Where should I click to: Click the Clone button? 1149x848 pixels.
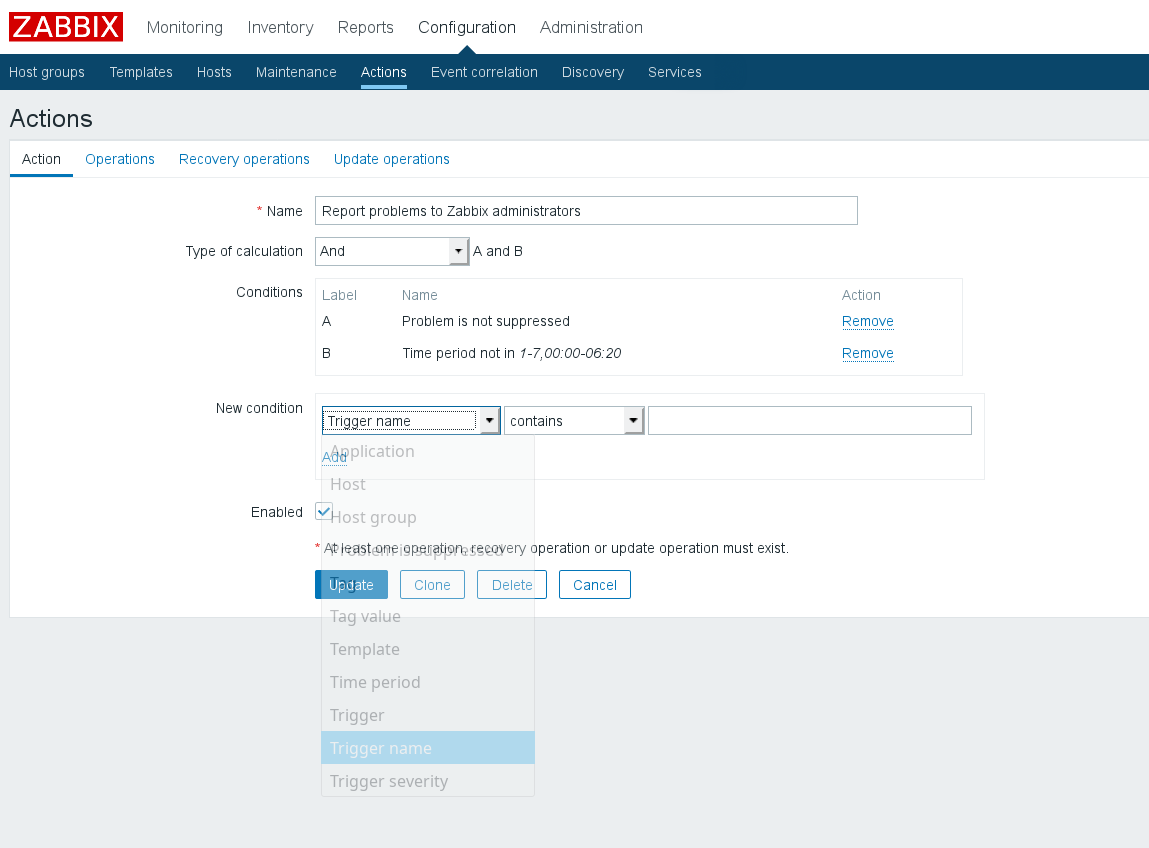pyautogui.click(x=432, y=585)
